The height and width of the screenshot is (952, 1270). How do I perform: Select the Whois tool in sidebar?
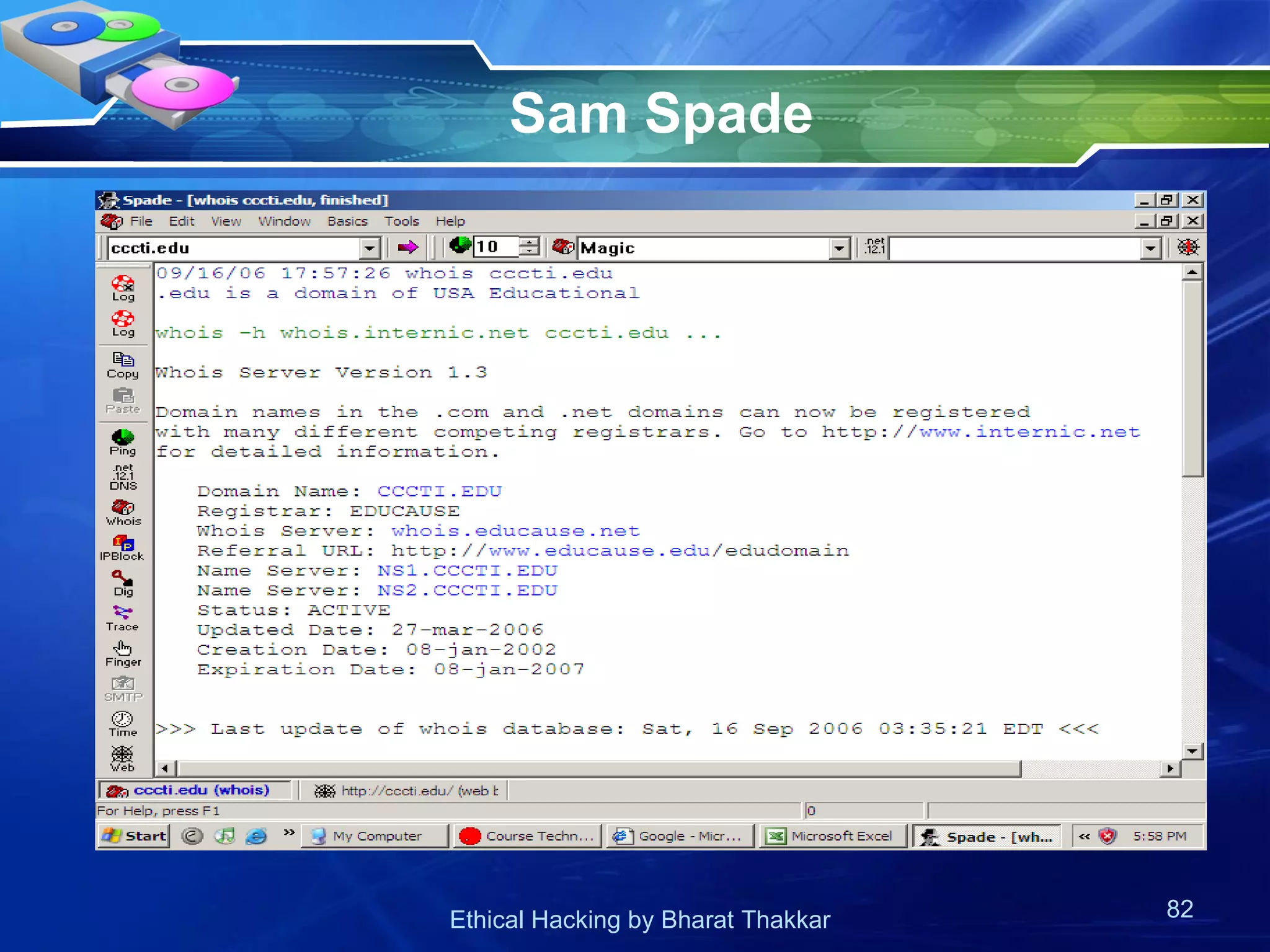click(123, 512)
